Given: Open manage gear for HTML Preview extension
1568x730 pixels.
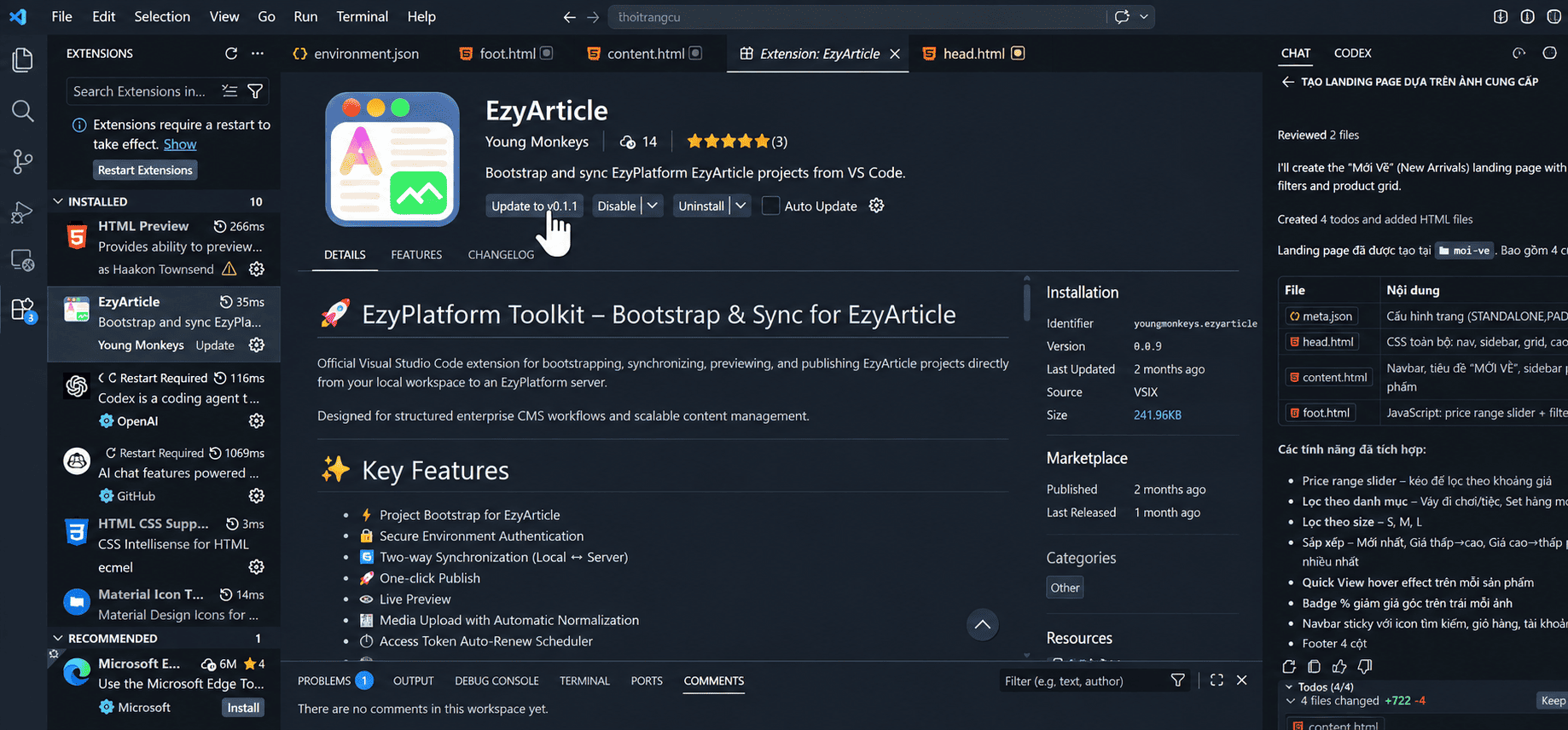Looking at the screenshot, I should [256, 269].
